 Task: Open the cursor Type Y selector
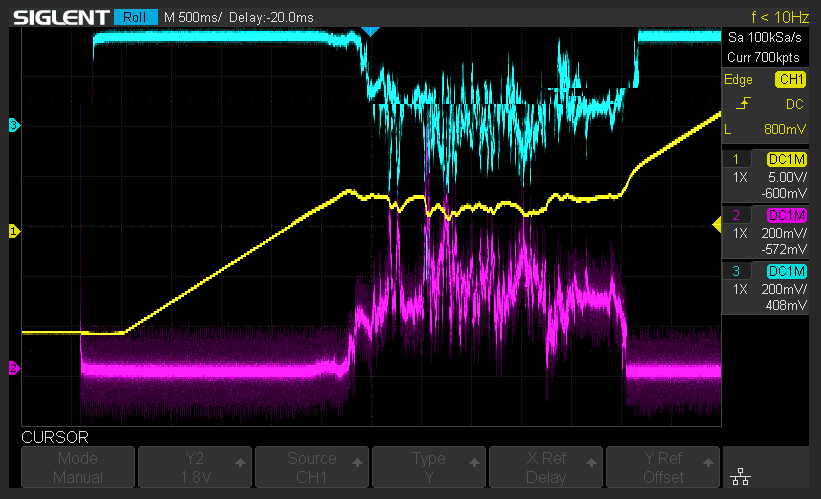click(x=429, y=467)
